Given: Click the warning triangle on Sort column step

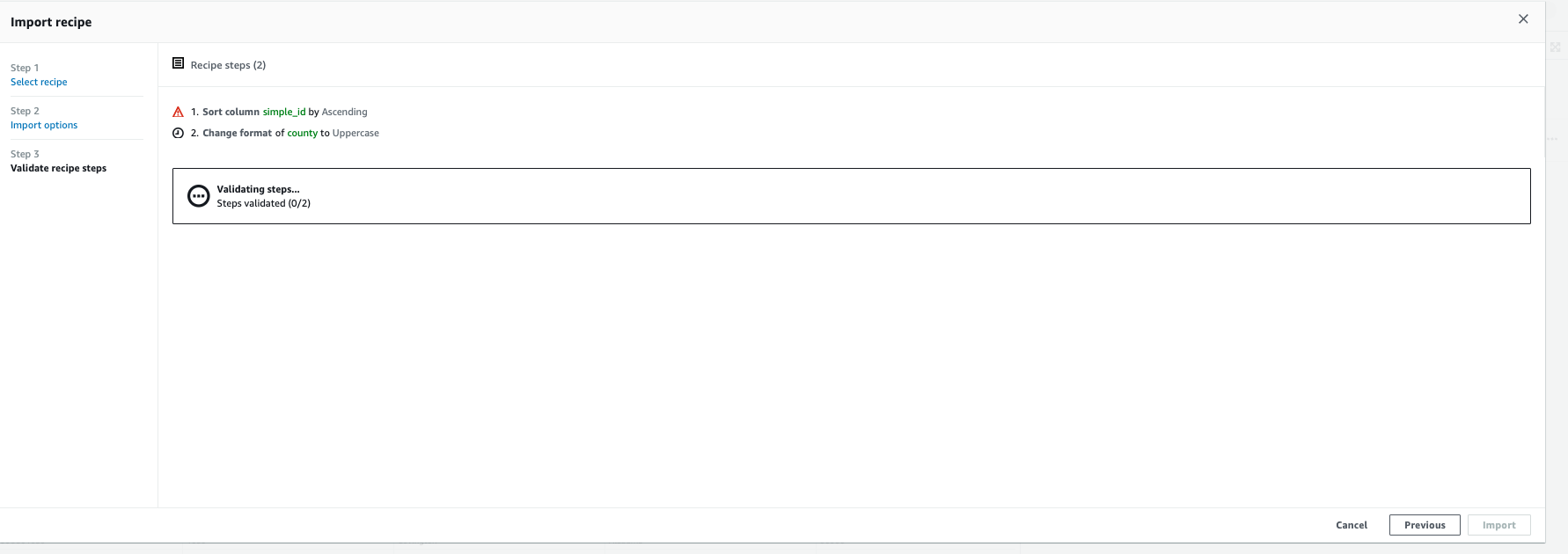Looking at the screenshot, I should [x=176, y=111].
